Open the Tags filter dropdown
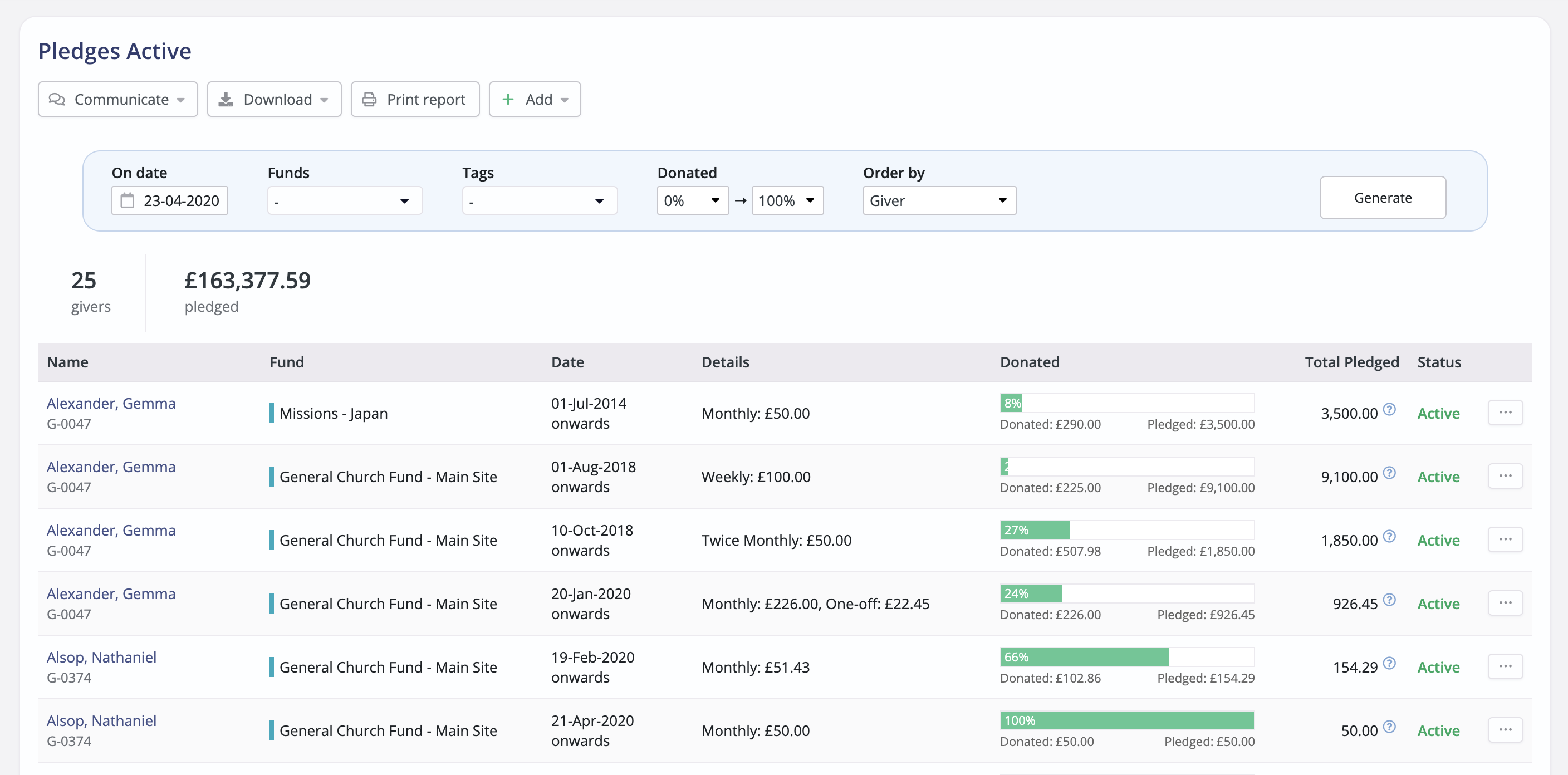This screenshot has width=1568, height=775. click(540, 200)
